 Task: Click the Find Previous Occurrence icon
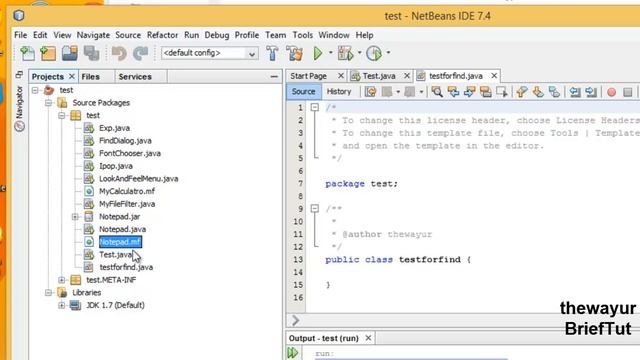(x=453, y=91)
